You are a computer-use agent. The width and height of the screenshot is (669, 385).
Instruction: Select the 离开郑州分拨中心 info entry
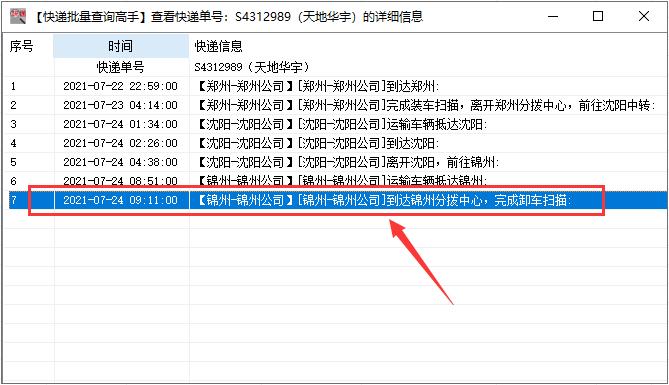click(x=426, y=105)
